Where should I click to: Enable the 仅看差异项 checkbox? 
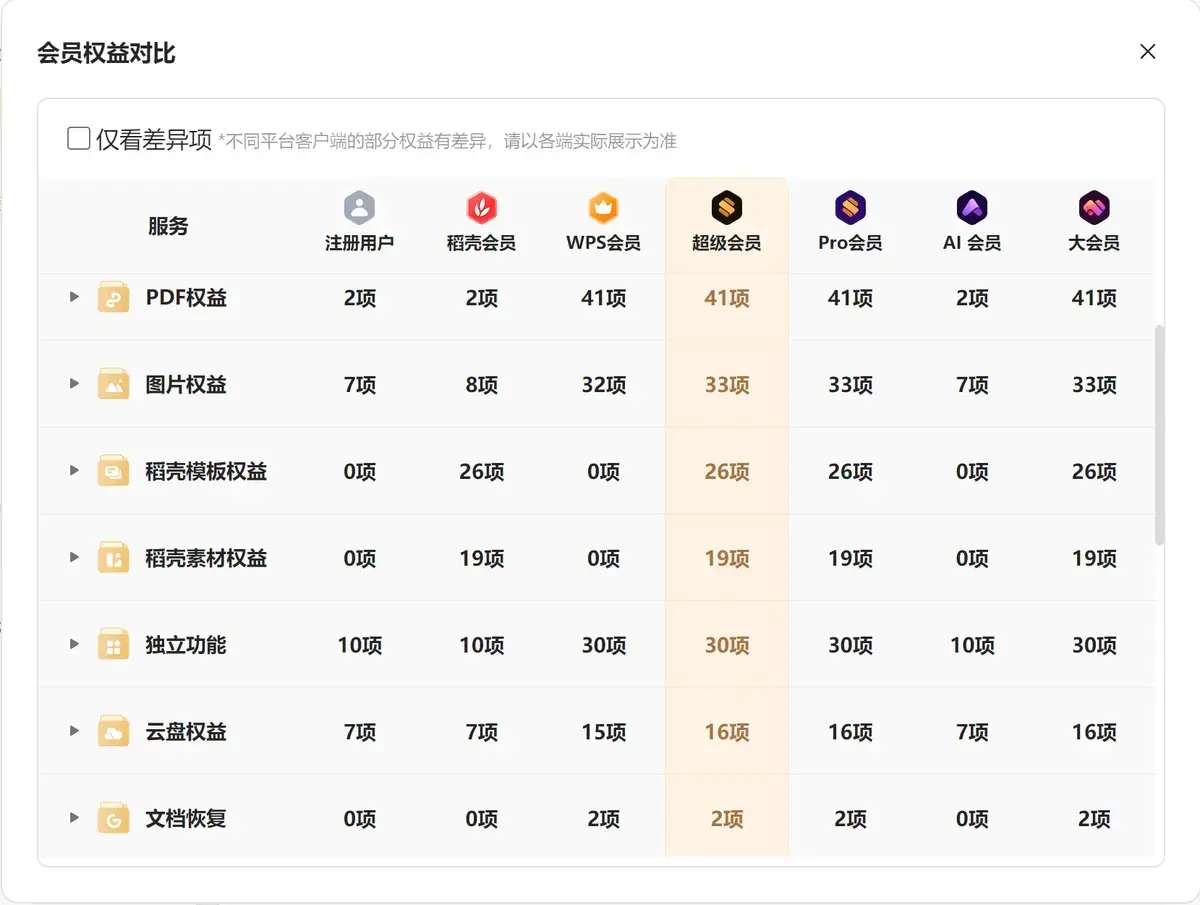coord(79,138)
